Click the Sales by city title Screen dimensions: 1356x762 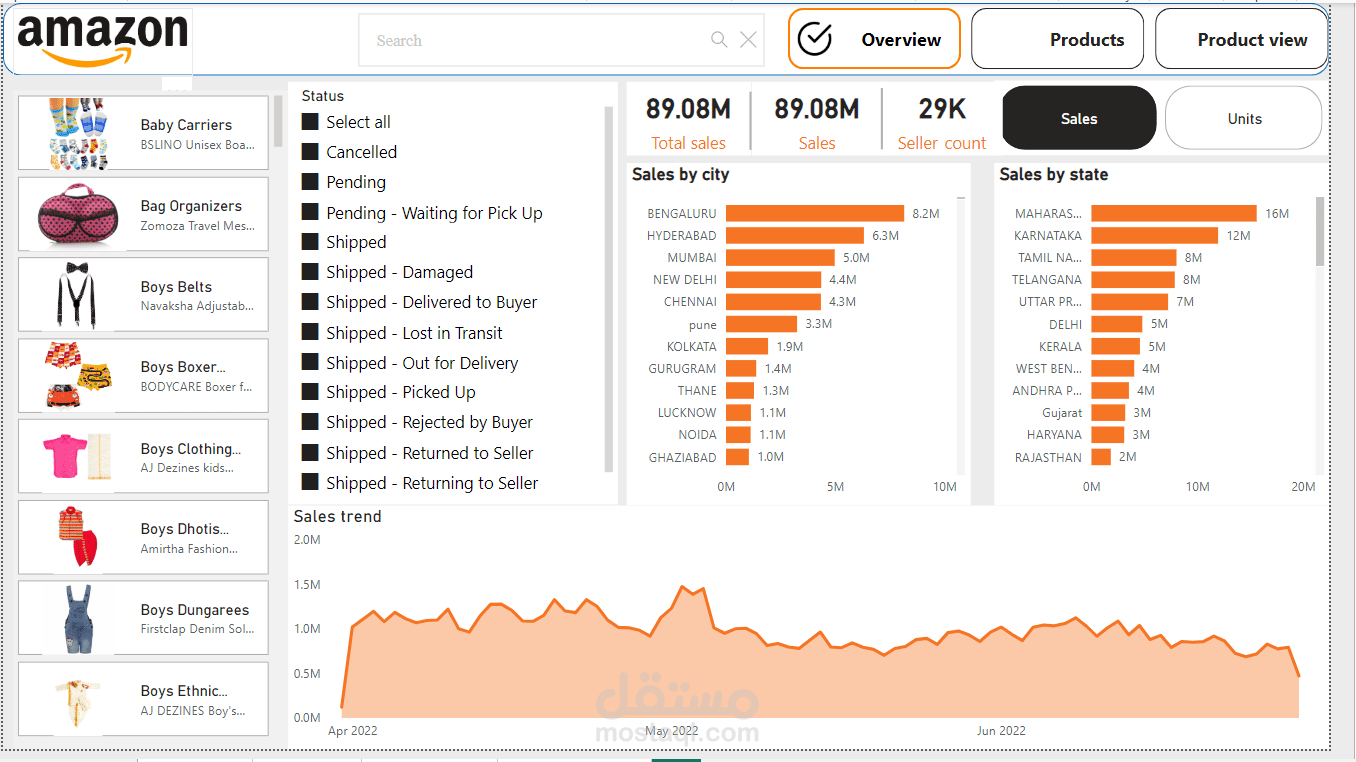680,174
